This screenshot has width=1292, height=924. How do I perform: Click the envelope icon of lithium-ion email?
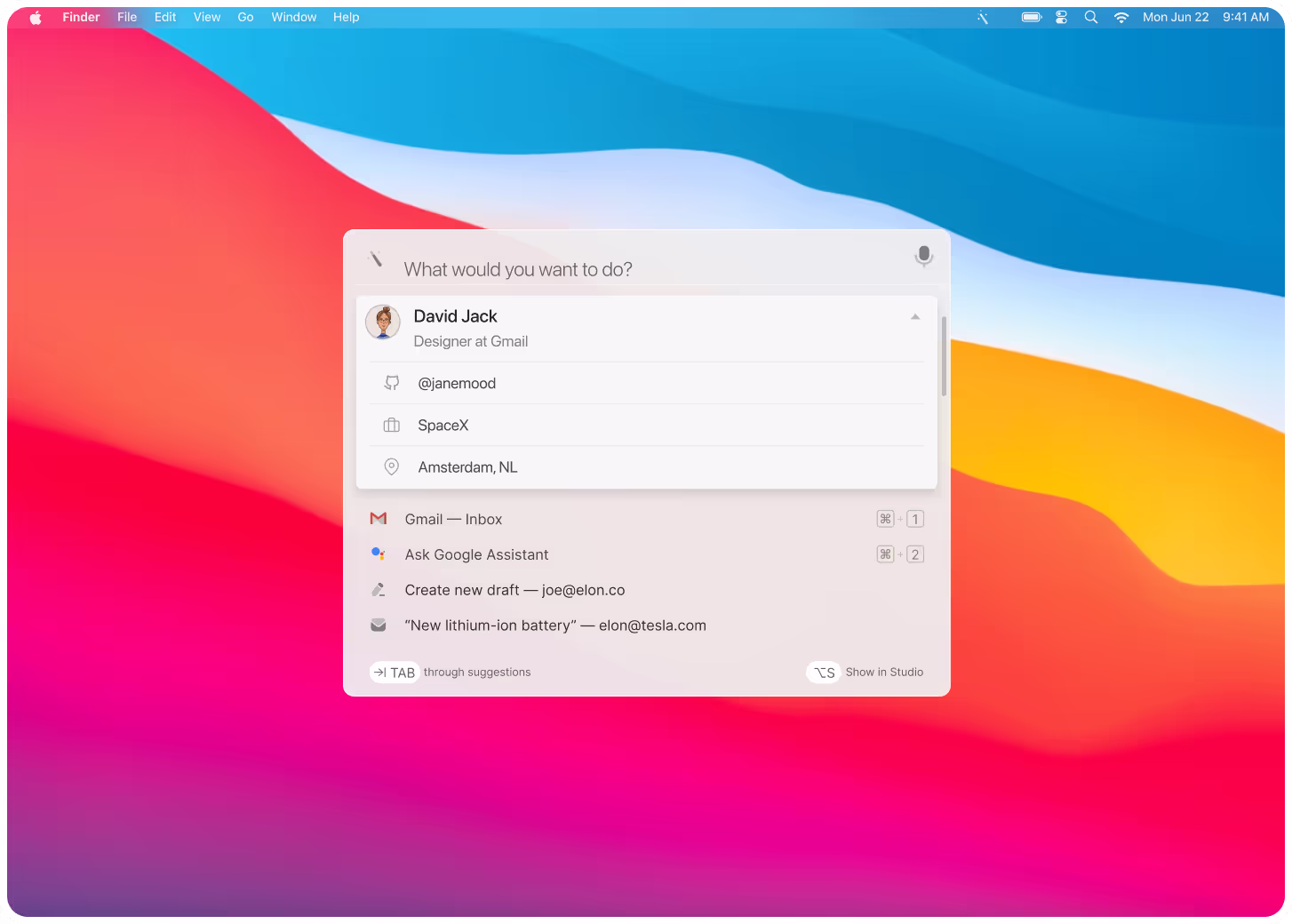click(379, 625)
